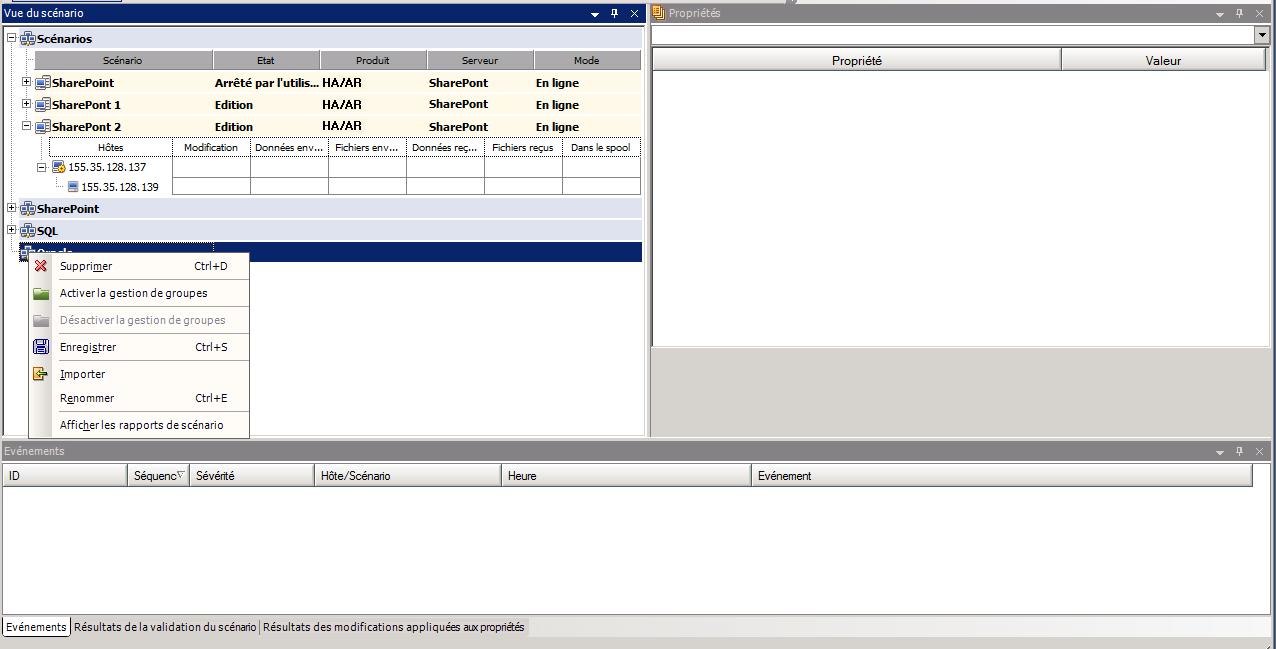The width and height of the screenshot is (1276, 649).
Task: Click the Sévérité column header
Action: [x=253, y=476]
